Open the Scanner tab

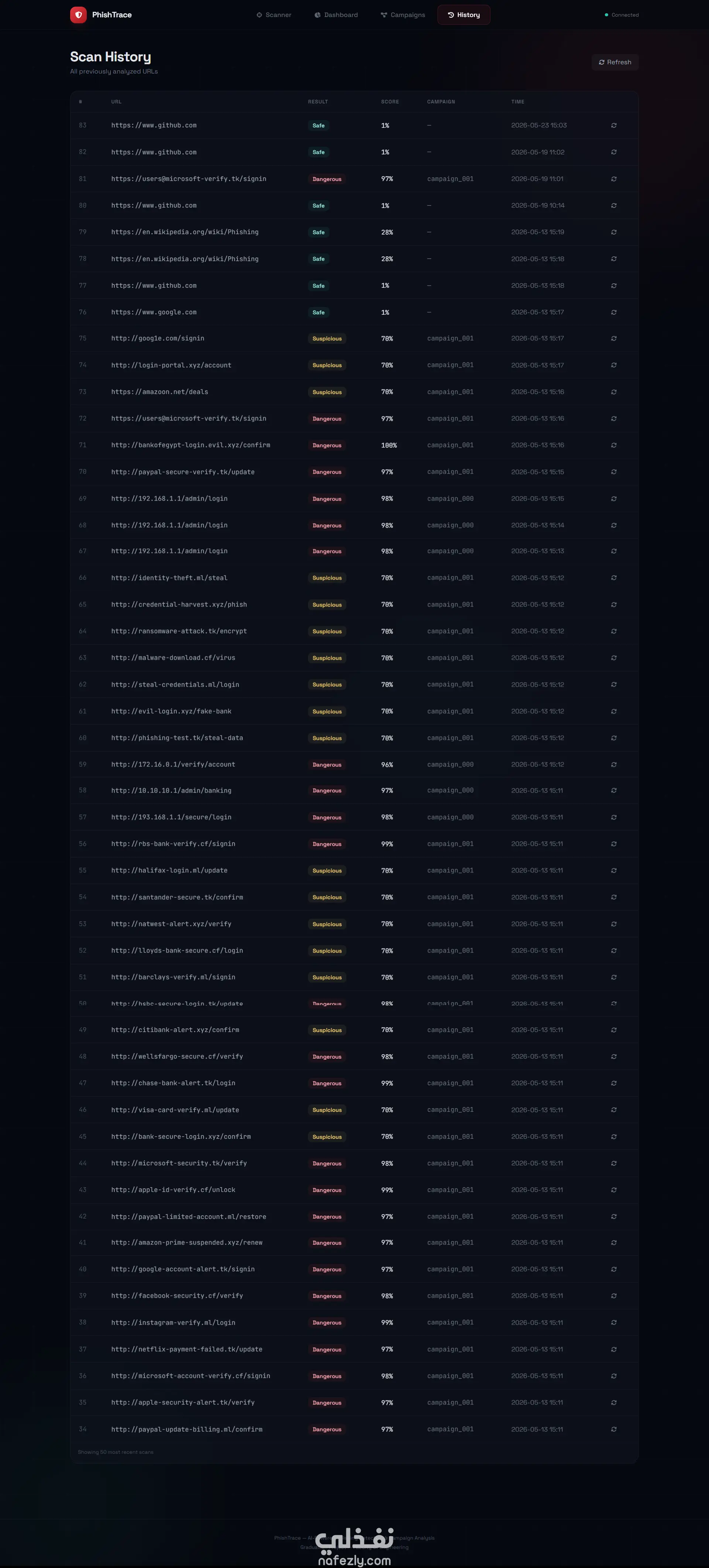[x=274, y=15]
